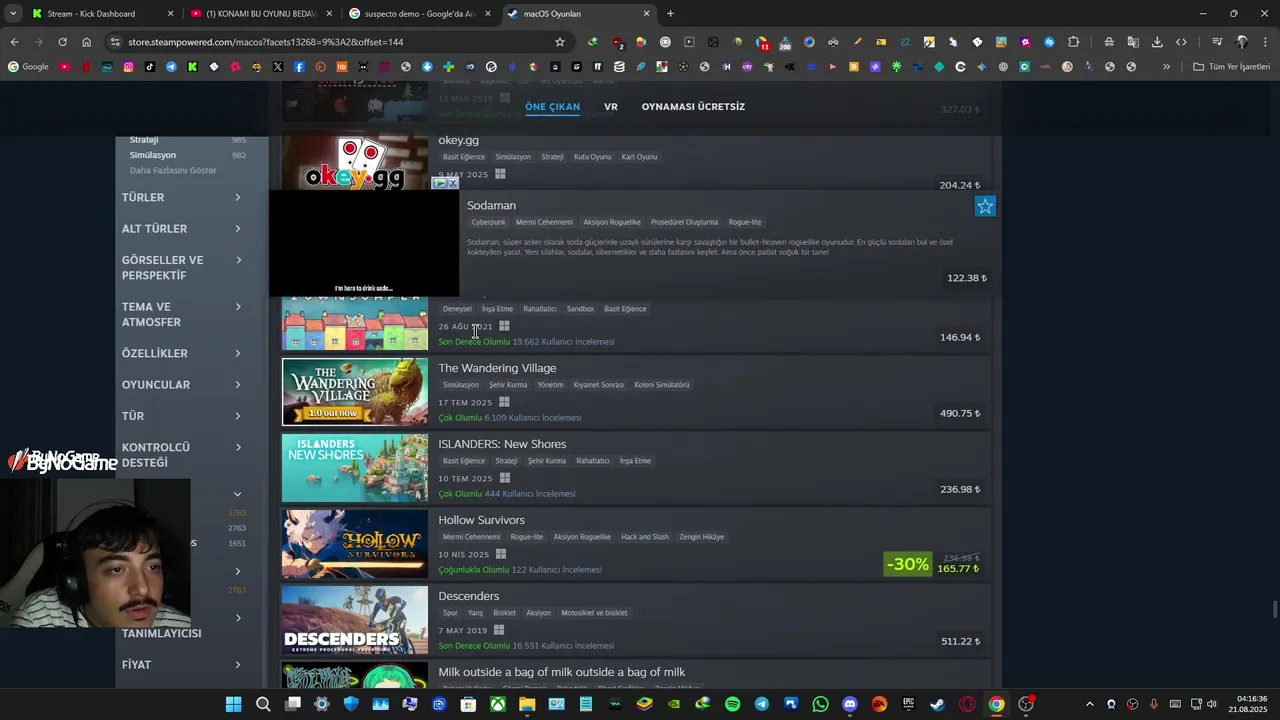Open the Chrome extensions puzzle icon
The height and width of the screenshot is (720, 1280).
[x=1073, y=42]
